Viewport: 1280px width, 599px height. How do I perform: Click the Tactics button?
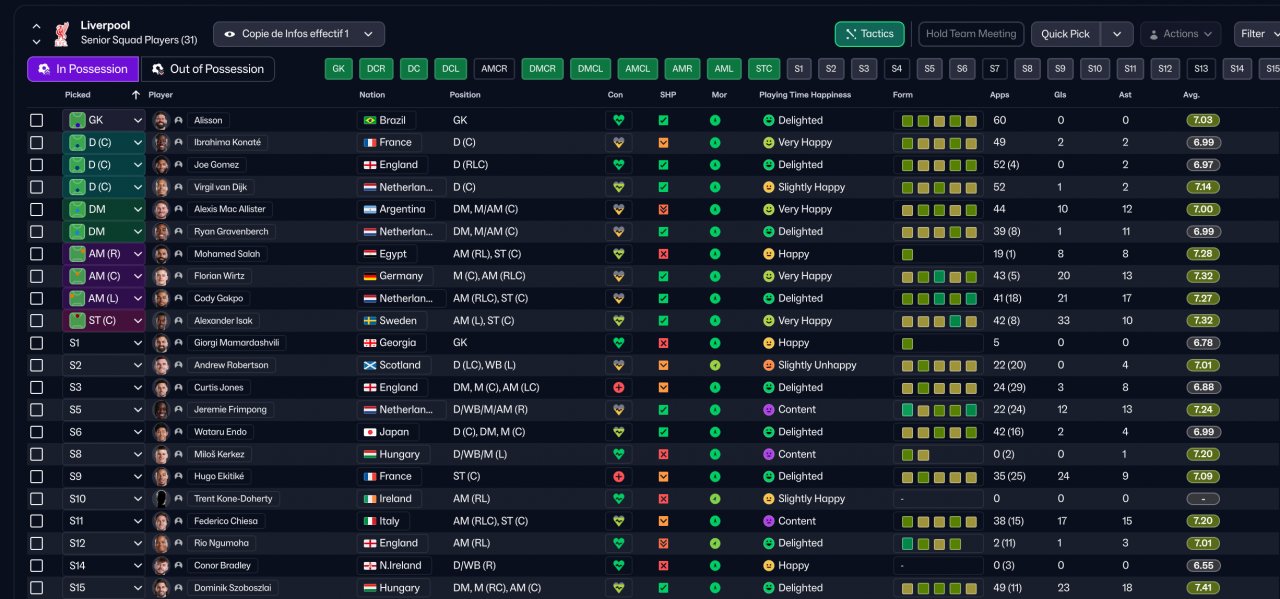(x=870, y=34)
